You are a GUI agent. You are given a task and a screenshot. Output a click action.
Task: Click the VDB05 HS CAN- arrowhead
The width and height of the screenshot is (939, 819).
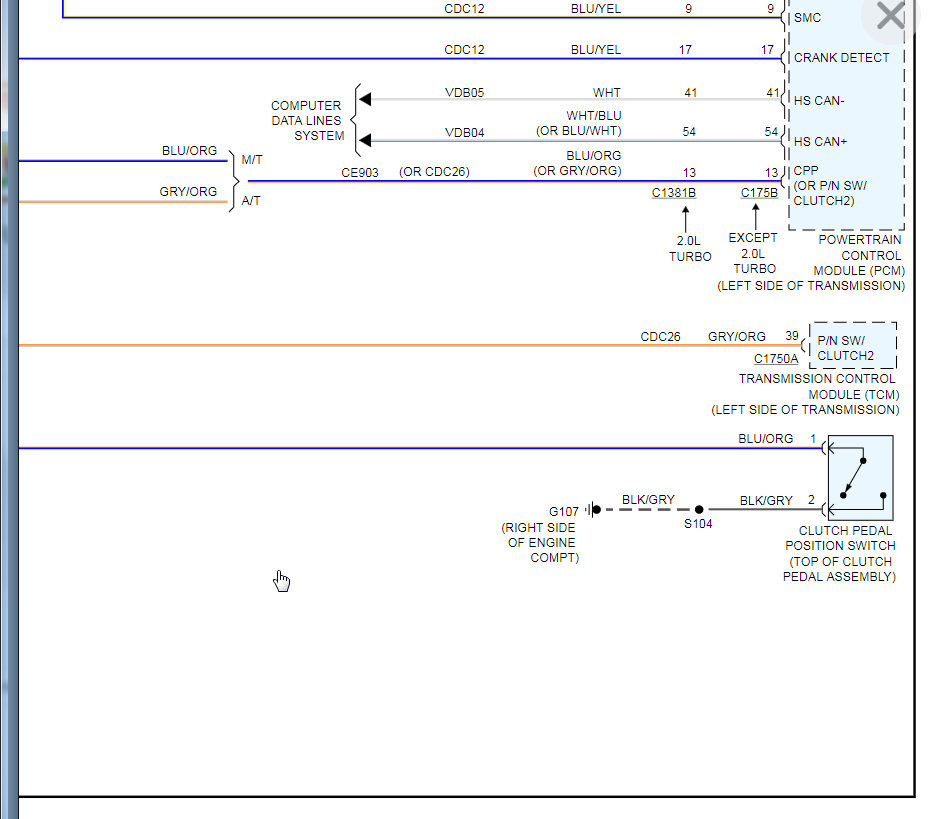point(365,99)
